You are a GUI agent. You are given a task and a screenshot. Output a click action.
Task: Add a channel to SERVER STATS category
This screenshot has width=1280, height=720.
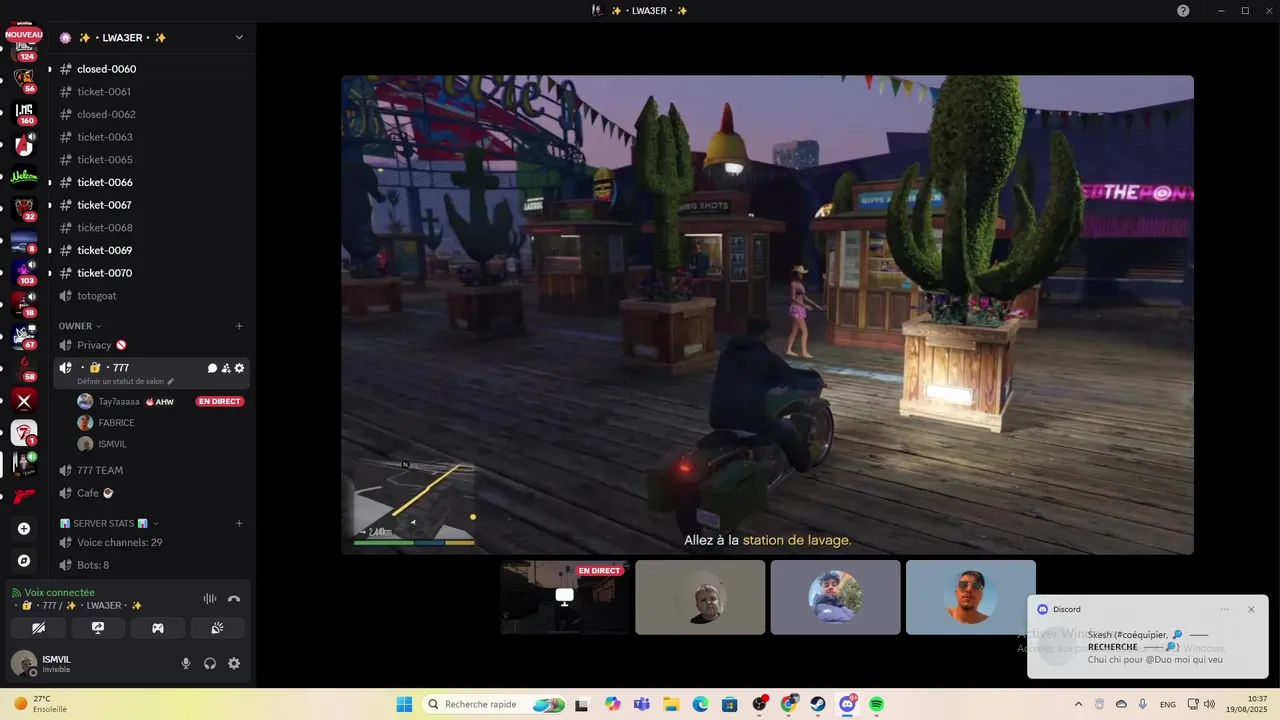coord(239,523)
